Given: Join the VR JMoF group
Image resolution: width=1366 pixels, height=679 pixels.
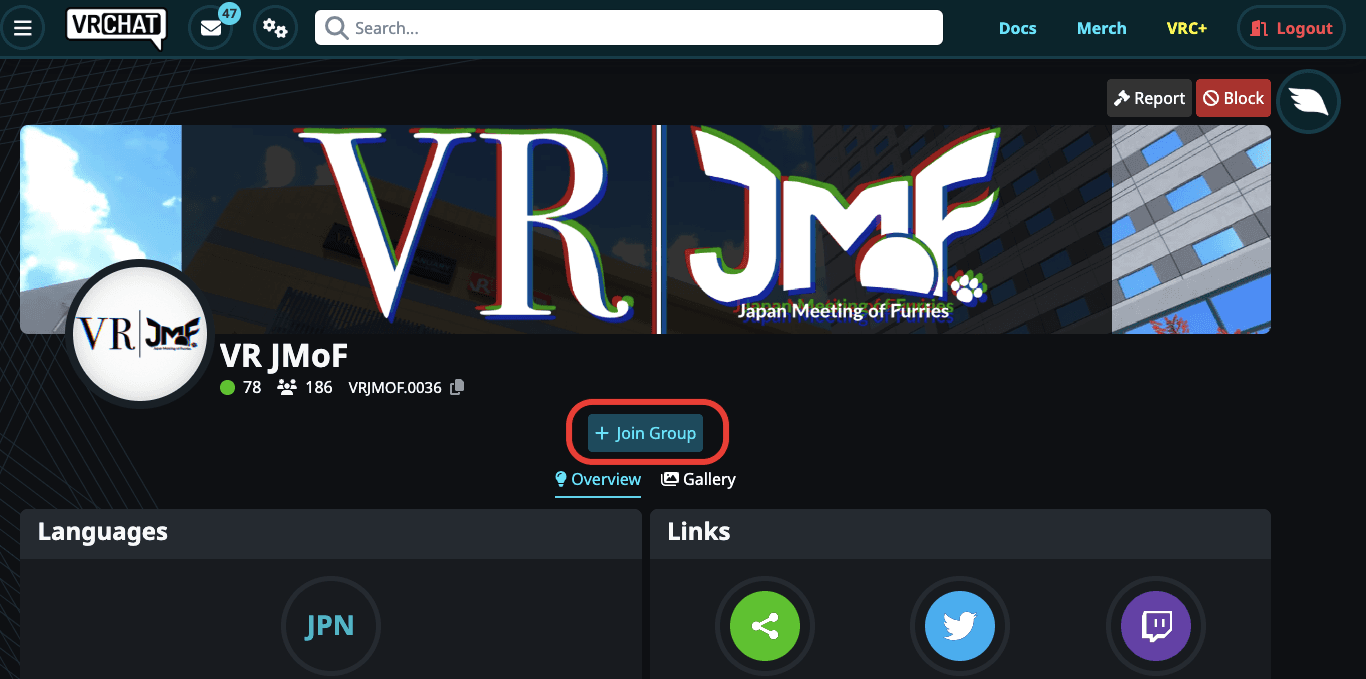Looking at the screenshot, I should pos(646,432).
